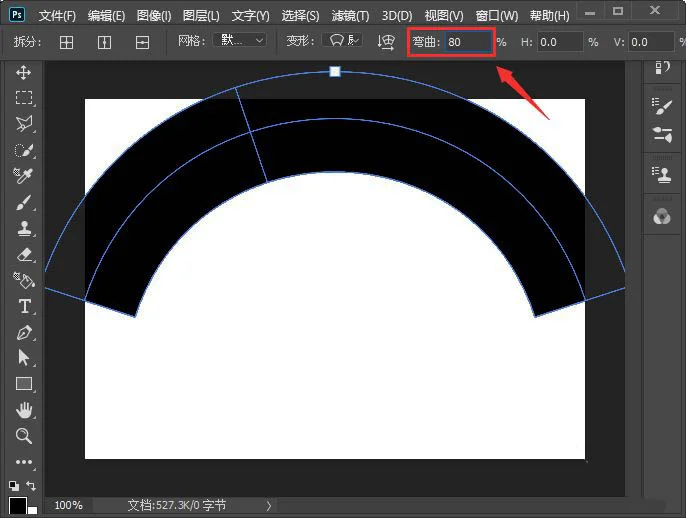686x518 pixels.
Task: Select the Pen tool
Action: pyautogui.click(x=23, y=332)
